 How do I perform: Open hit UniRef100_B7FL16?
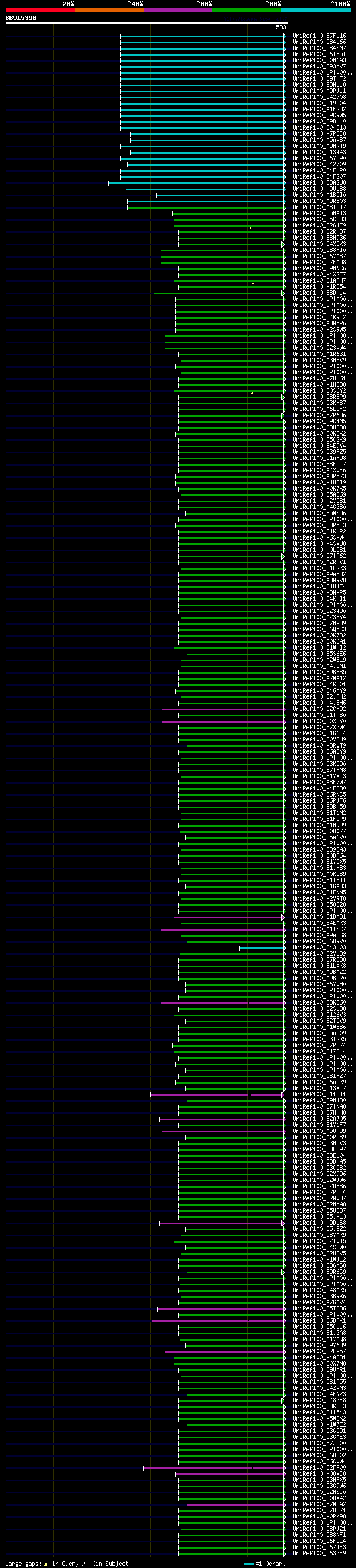tap(319, 36)
